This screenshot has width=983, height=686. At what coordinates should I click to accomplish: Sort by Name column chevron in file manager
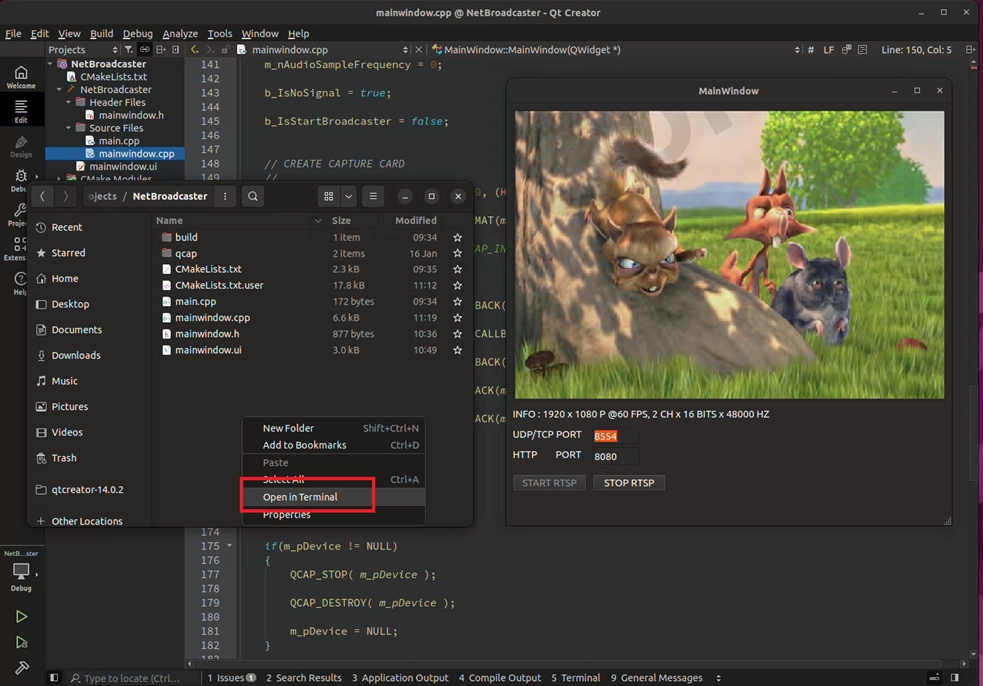pyautogui.click(x=318, y=221)
